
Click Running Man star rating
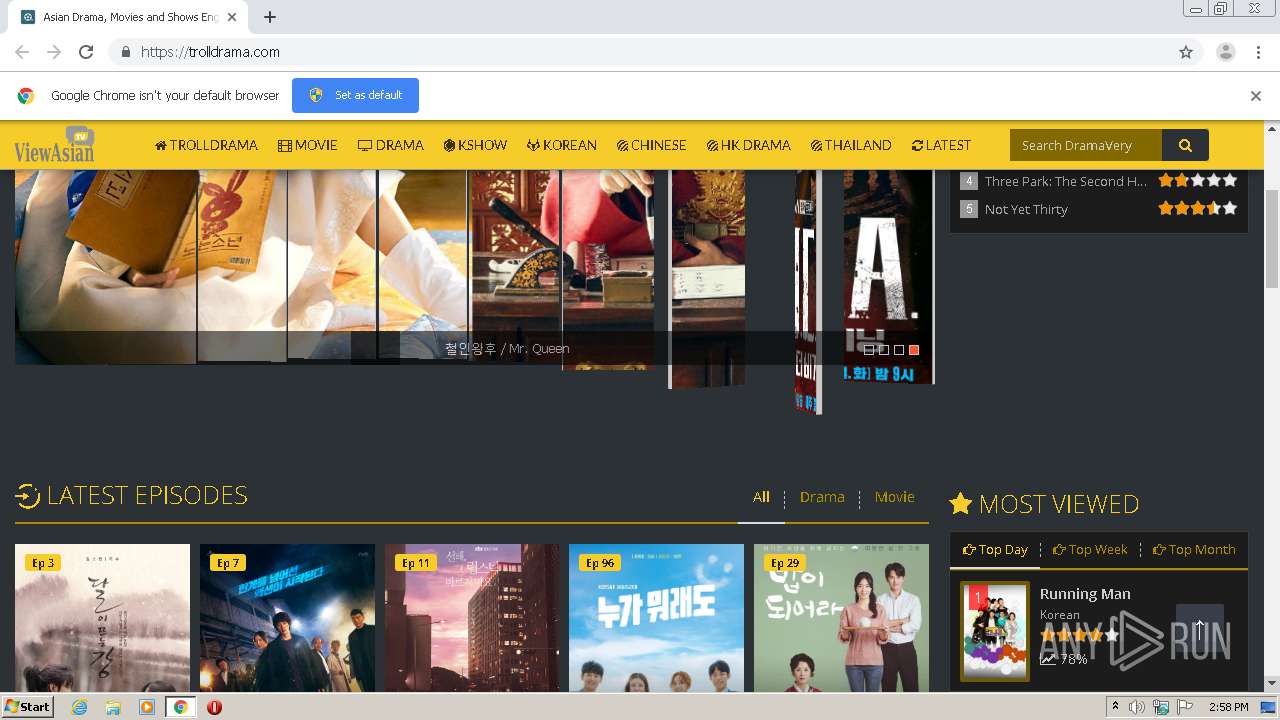[x=1079, y=635]
